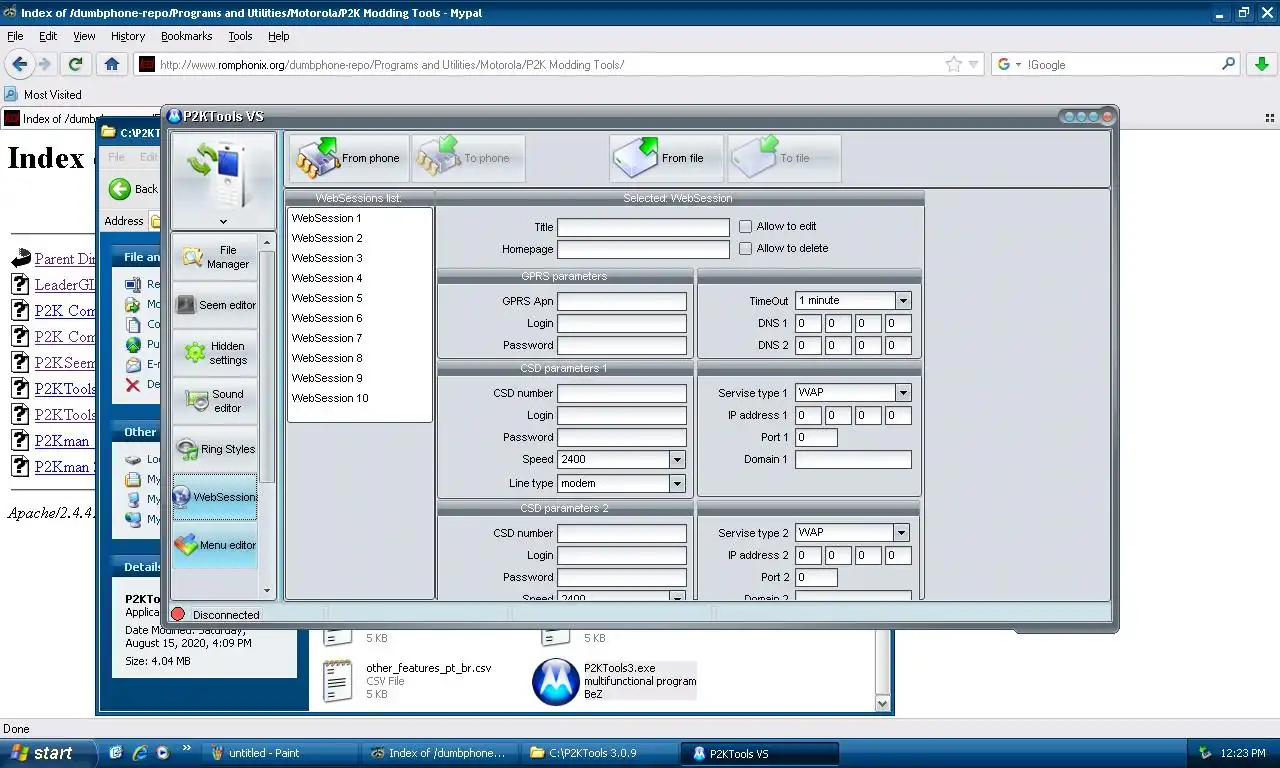This screenshot has height=768, width=1280.
Task: Bookmark this page with the star
Action: [953, 64]
